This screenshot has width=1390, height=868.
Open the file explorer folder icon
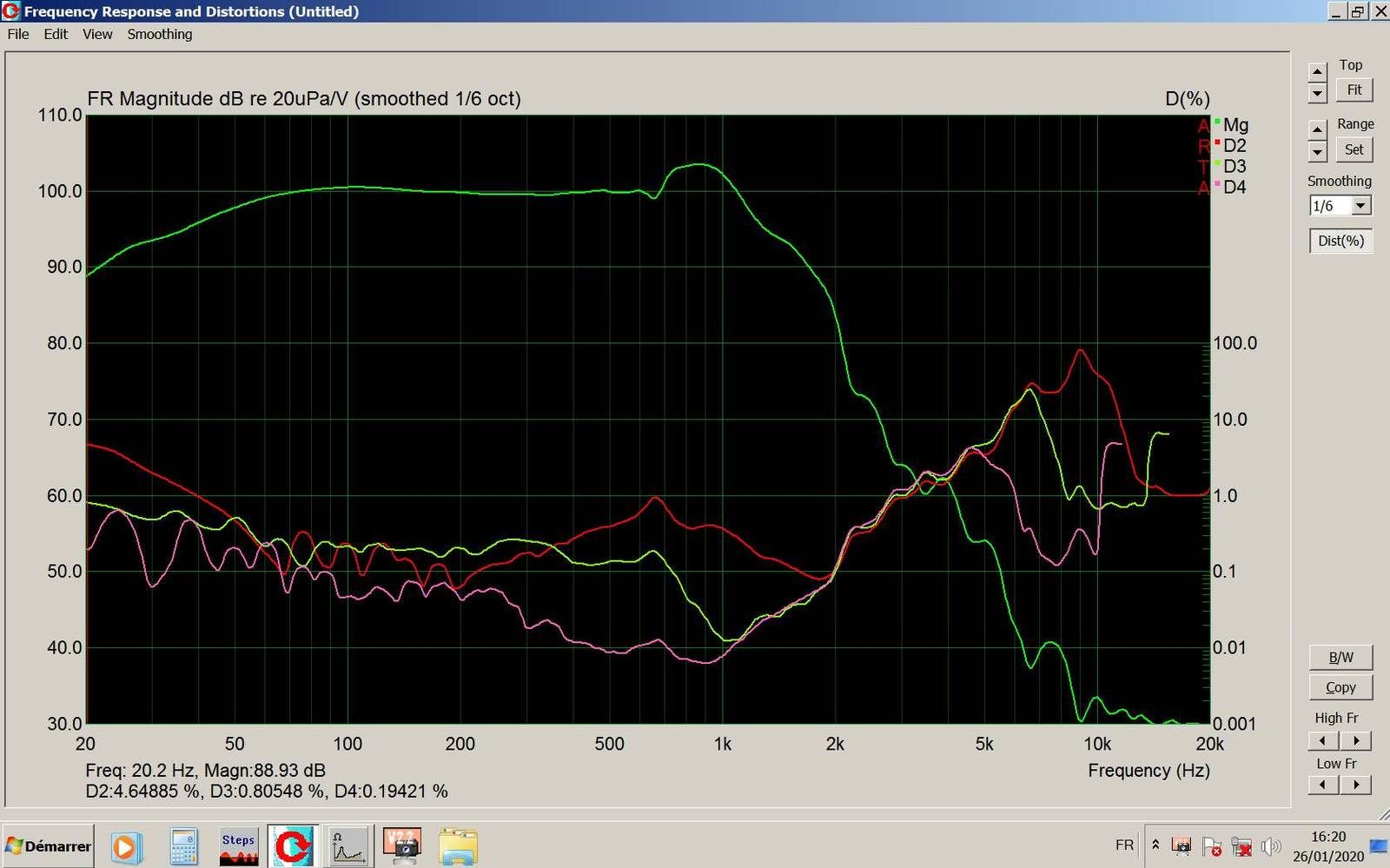click(x=458, y=846)
